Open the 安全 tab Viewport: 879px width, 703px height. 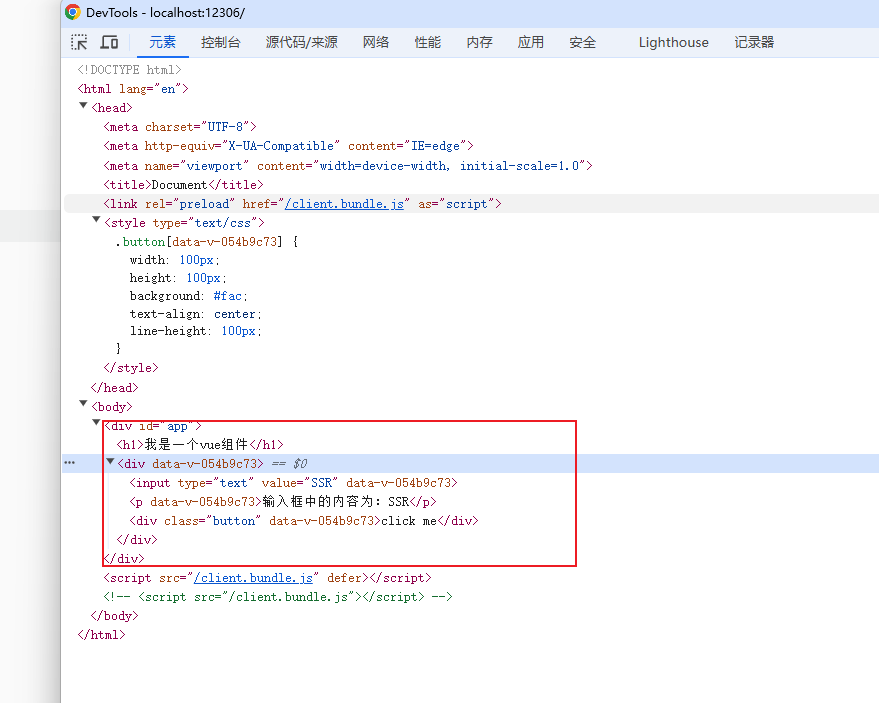click(x=582, y=42)
